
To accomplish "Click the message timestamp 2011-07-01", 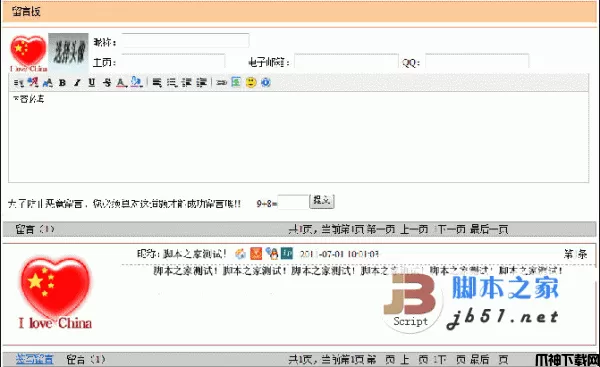I will point(339,254).
